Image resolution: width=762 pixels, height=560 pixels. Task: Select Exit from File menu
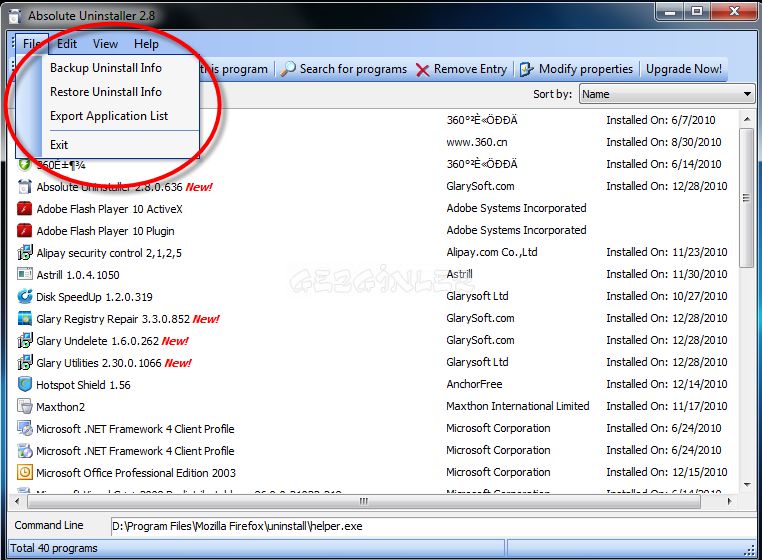pos(59,145)
